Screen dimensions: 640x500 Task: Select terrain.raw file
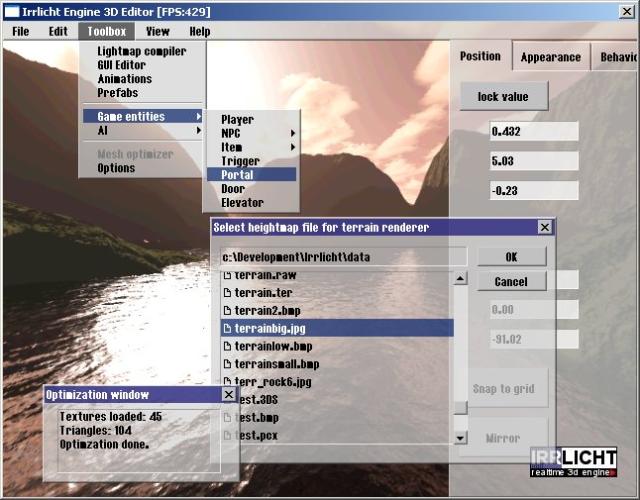(x=337, y=276)
